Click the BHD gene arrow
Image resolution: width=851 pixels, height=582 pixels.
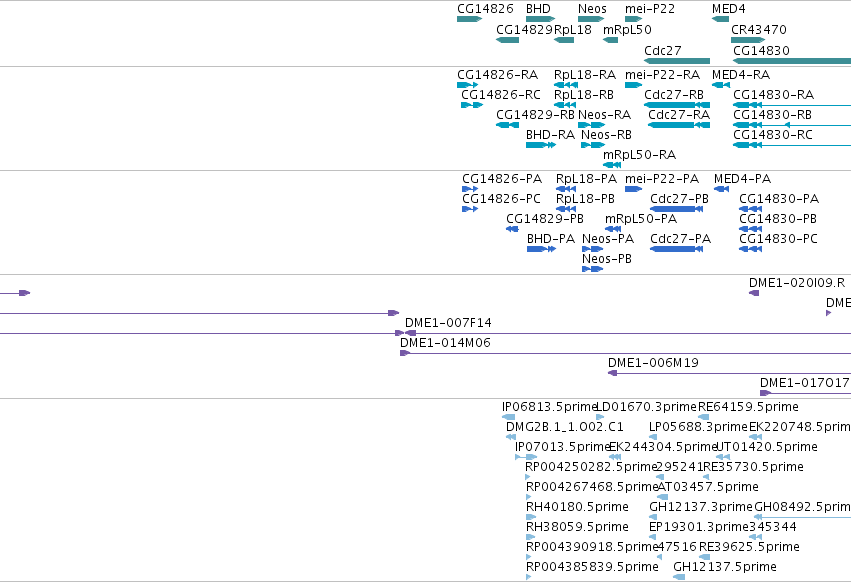click(541, 19)
